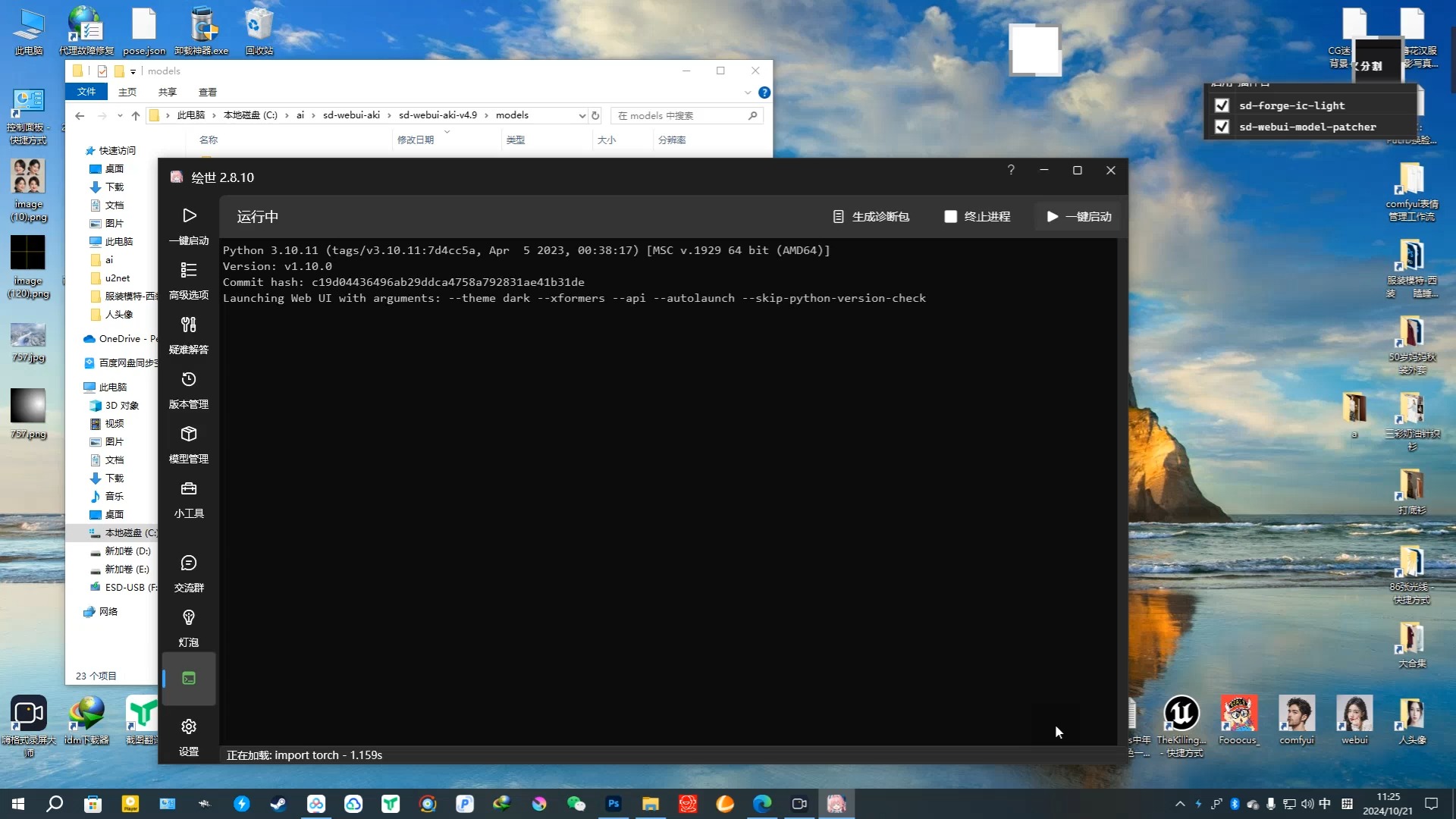This screenshot has width=1456, height=819.
Task: Click the 一键启动 button in header bar
Action: click(x=1079, y=217)
